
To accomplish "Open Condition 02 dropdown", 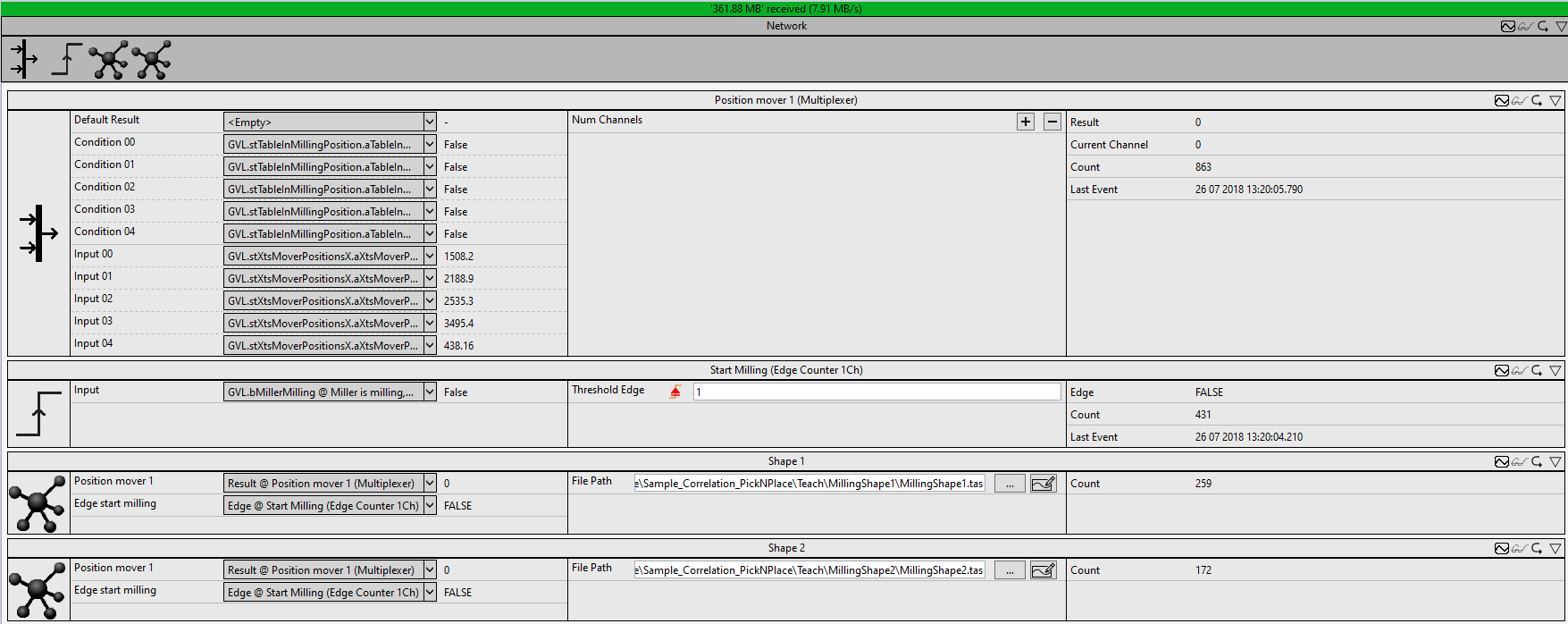I will (x=330, y=189).
